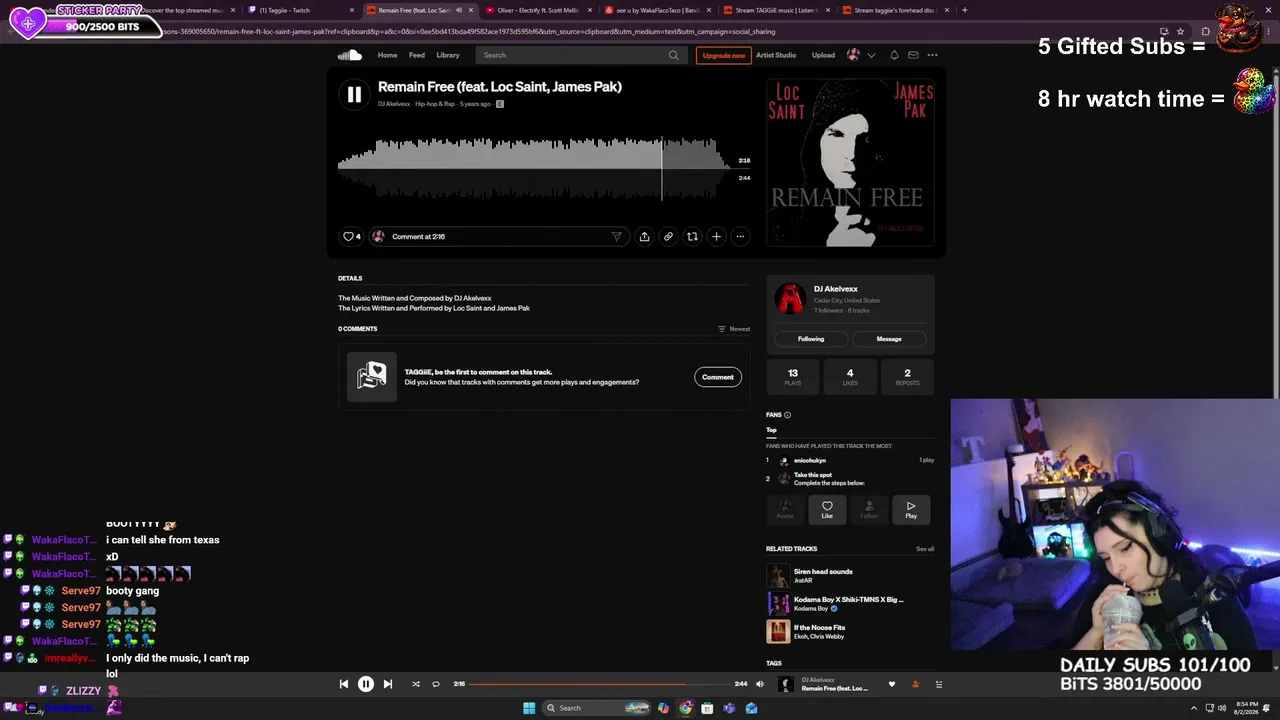
Task: Open the more options ellipsis below the waveform
Action: (740, 237)
